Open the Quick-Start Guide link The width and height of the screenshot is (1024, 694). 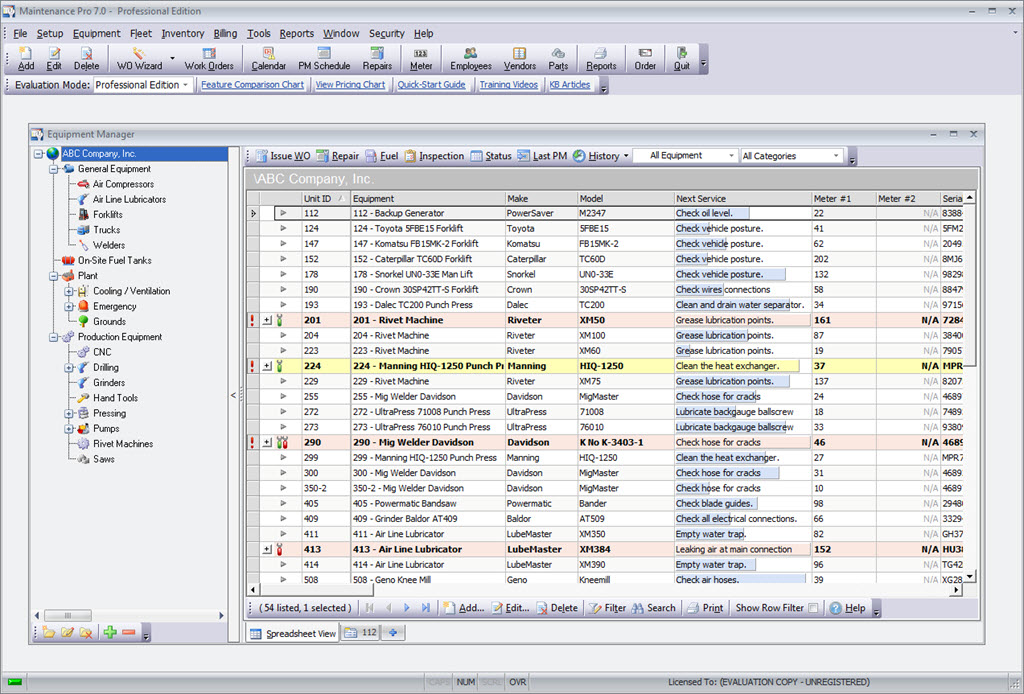click(x=431, y=85)
